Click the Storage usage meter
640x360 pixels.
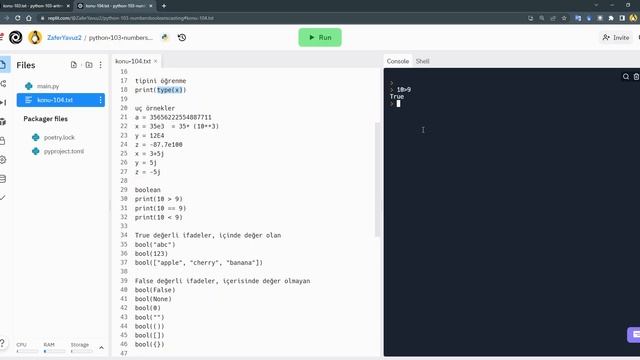(x=81, y=348)
